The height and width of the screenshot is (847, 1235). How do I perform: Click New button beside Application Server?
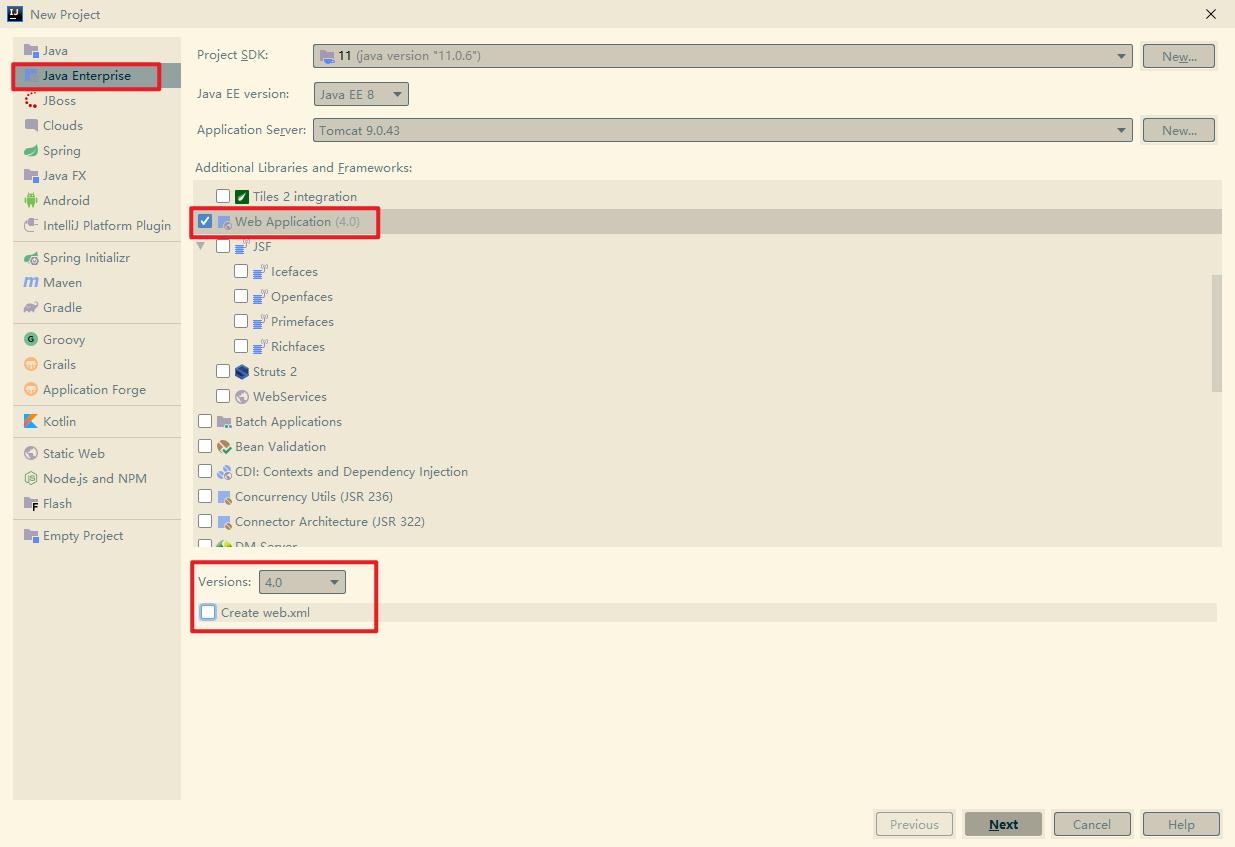point(1179,130)
